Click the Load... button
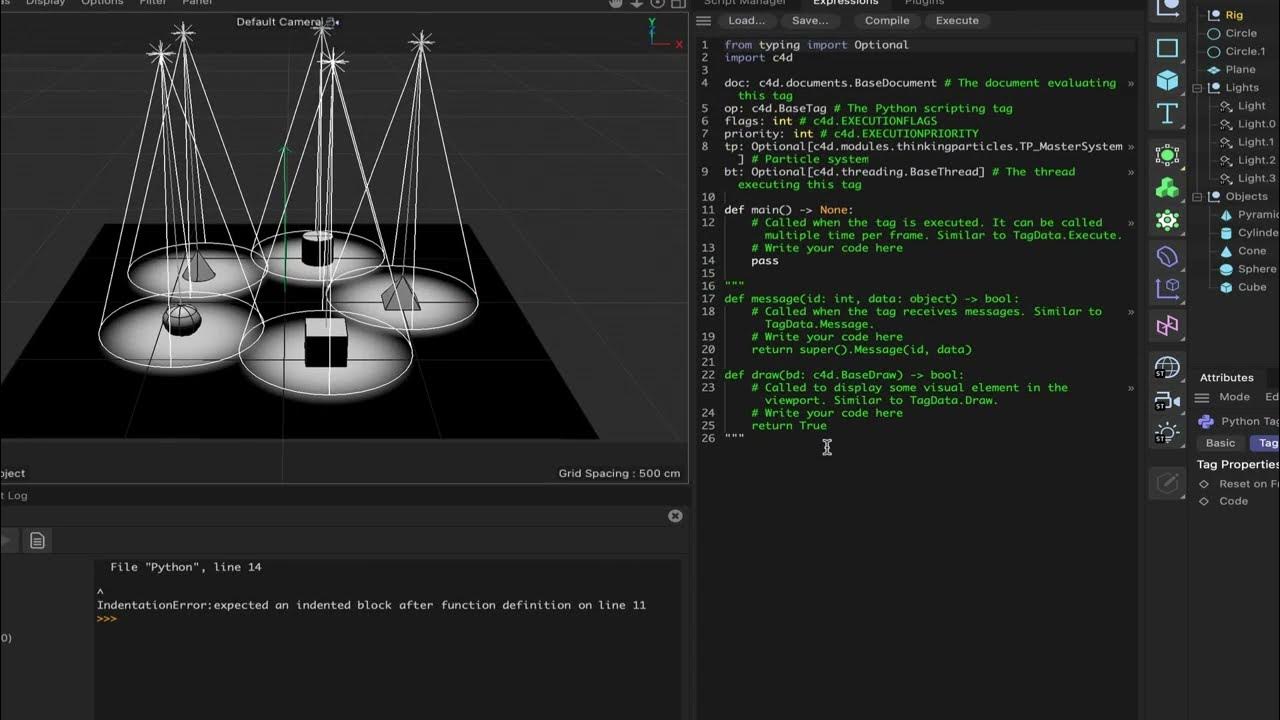The image size is (1280, 720). pos(746,20)
